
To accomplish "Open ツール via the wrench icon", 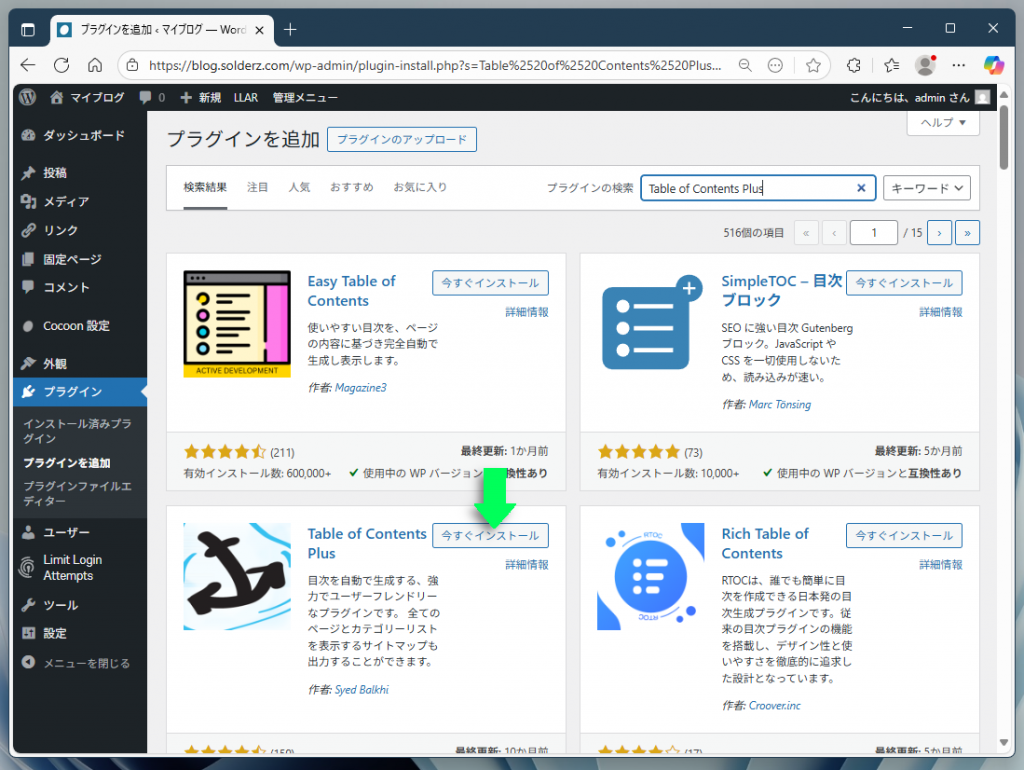I will (29, 604).
